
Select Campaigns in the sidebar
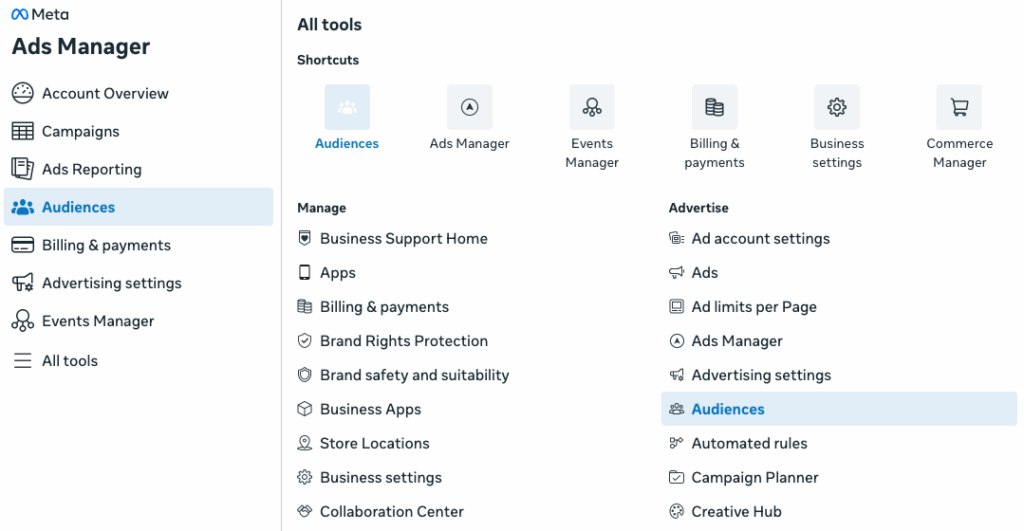(x=138, y=131)
